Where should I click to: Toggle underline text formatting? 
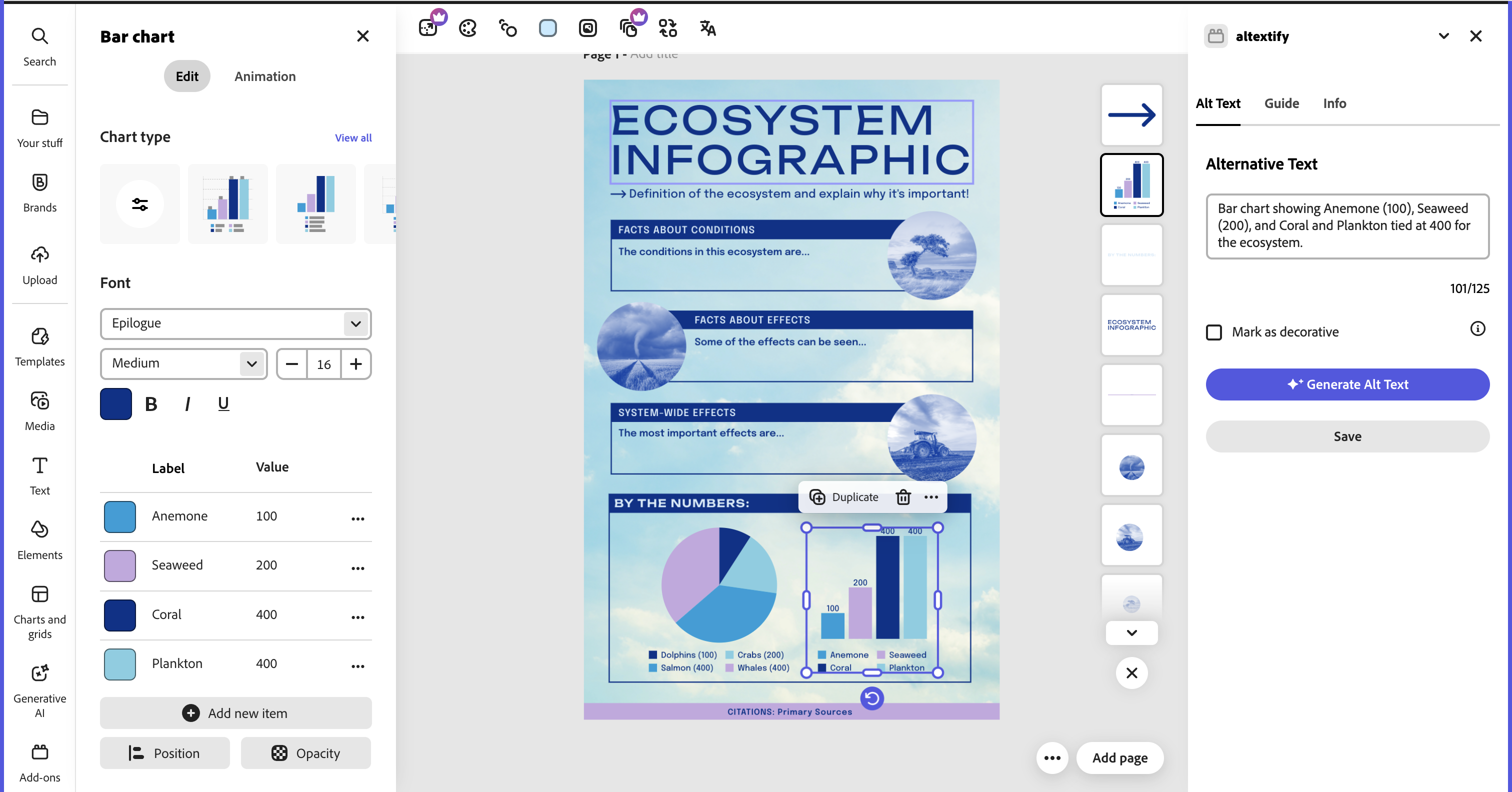click(223, 404)
